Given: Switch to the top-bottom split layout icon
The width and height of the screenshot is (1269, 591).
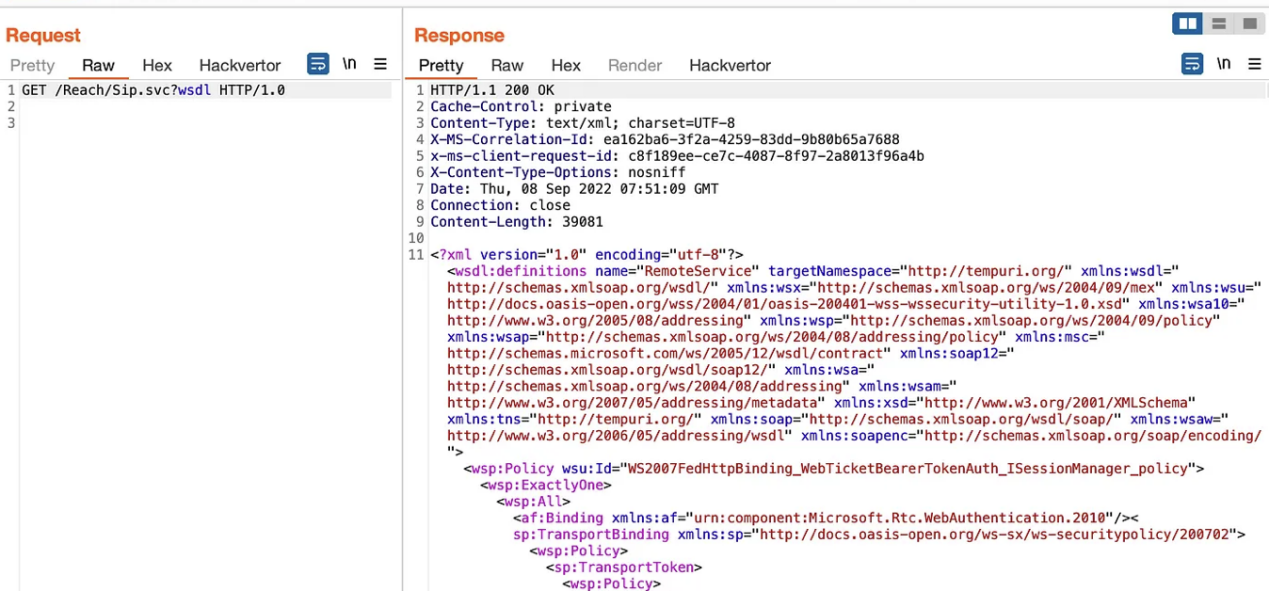Looking at the screenshot, I should pyautogui.click(x=1218, y=23).
